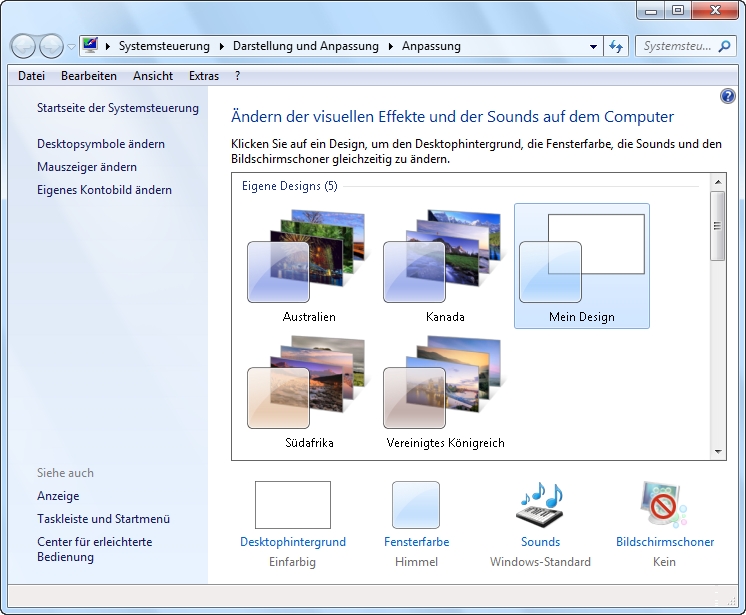
Task: Click the back navigation arrow
Action: coord(23,46)
